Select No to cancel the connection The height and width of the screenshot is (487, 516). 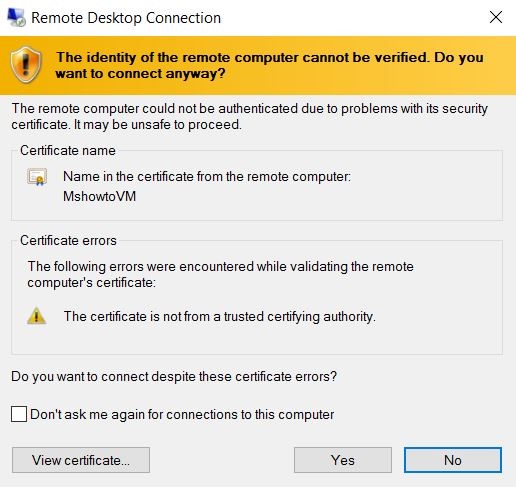point(453,460)
